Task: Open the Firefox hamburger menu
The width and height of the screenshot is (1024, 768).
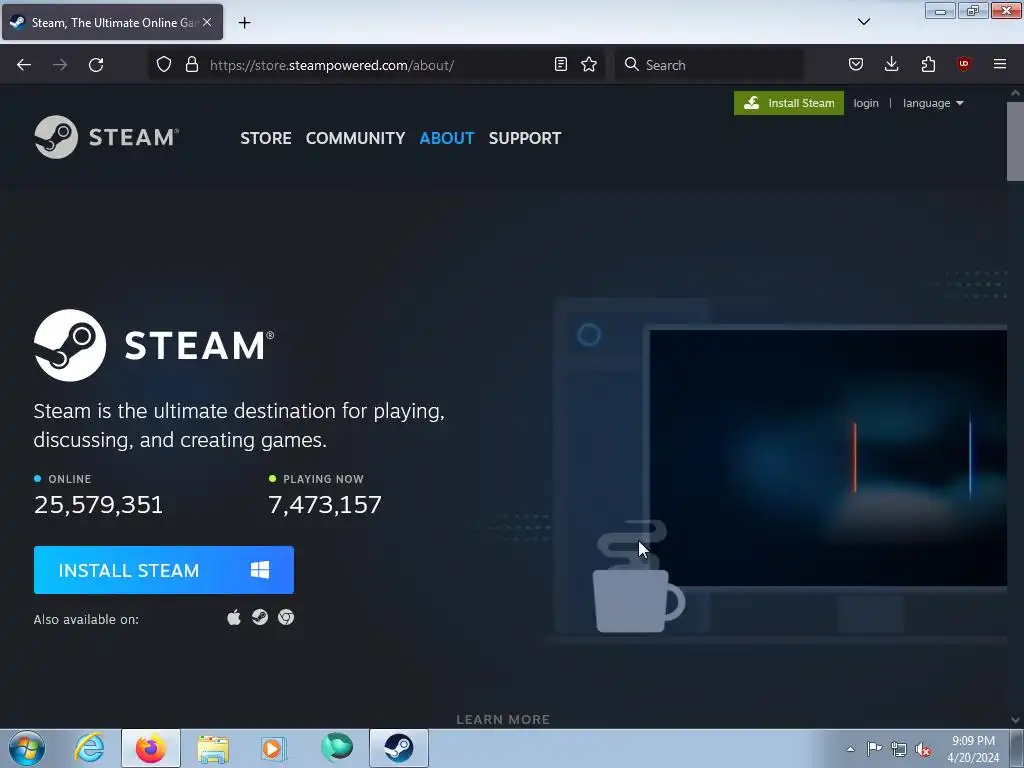Action: pos(1000,64)
